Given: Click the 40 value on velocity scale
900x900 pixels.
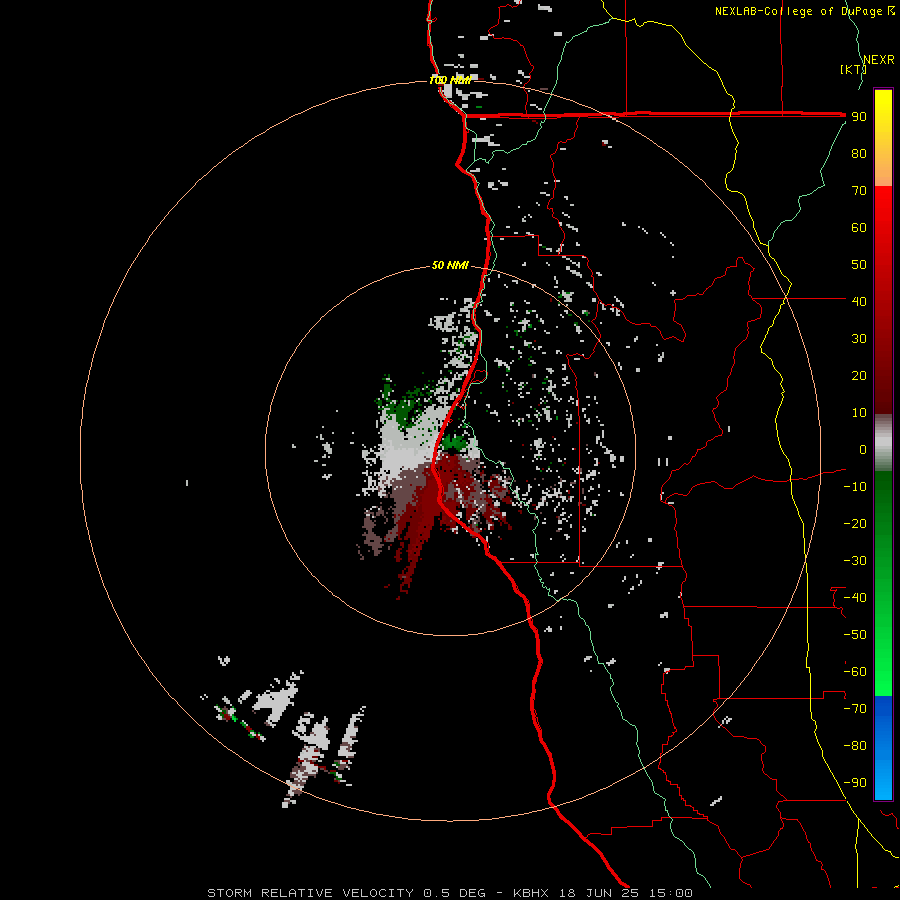Looking at the screenshot, I should coord(859,301).
